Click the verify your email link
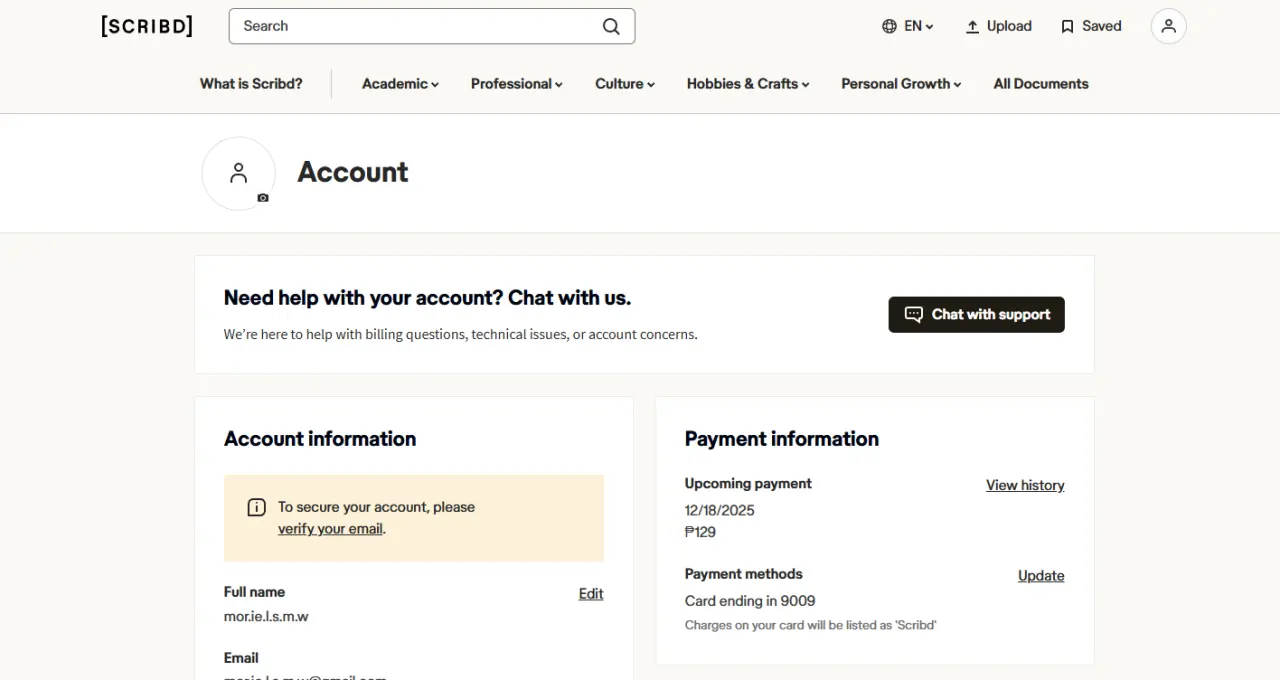The width and height of the screenshot is (1280, 680). pyautogui.click(x=330, y=529)
